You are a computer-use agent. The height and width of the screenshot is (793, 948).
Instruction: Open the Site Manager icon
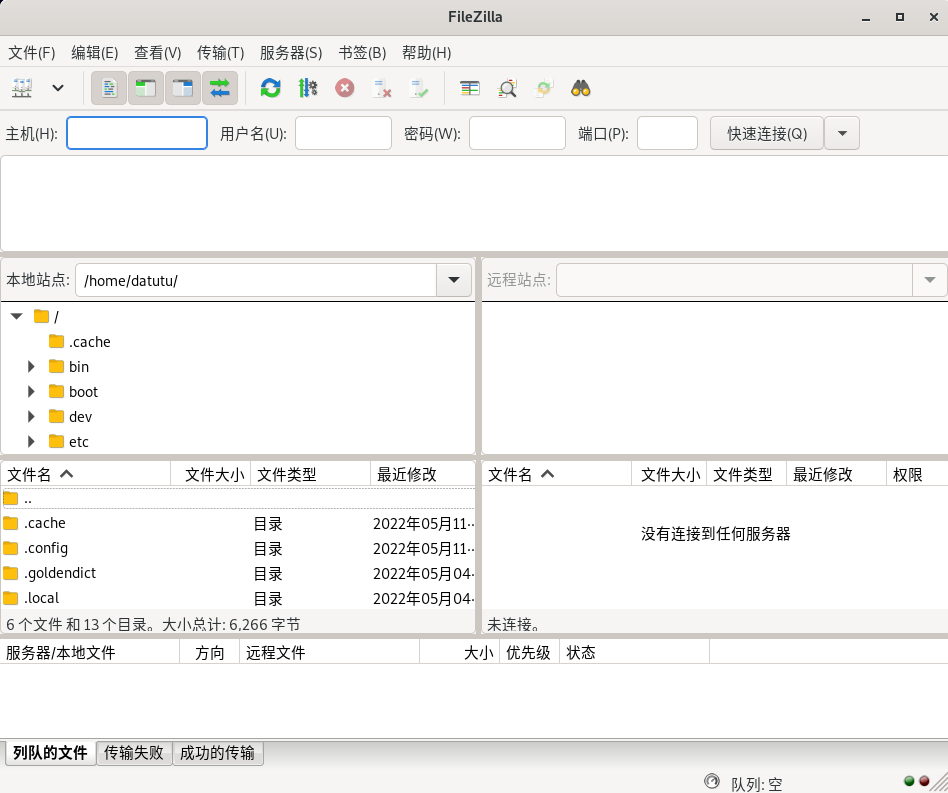[x=22, y=88]
